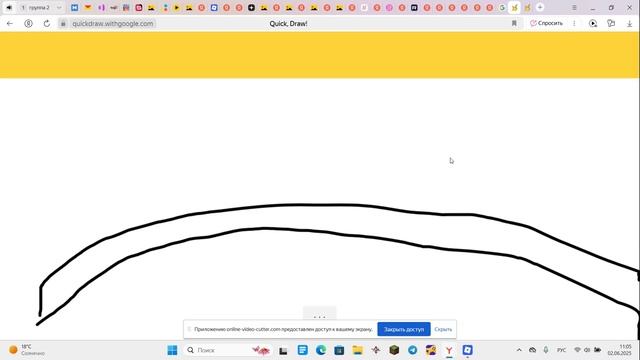Reload the Quick, Draw! page
Image resolution: width=640 pixels, height=360 pixels.
coord(47,24)
